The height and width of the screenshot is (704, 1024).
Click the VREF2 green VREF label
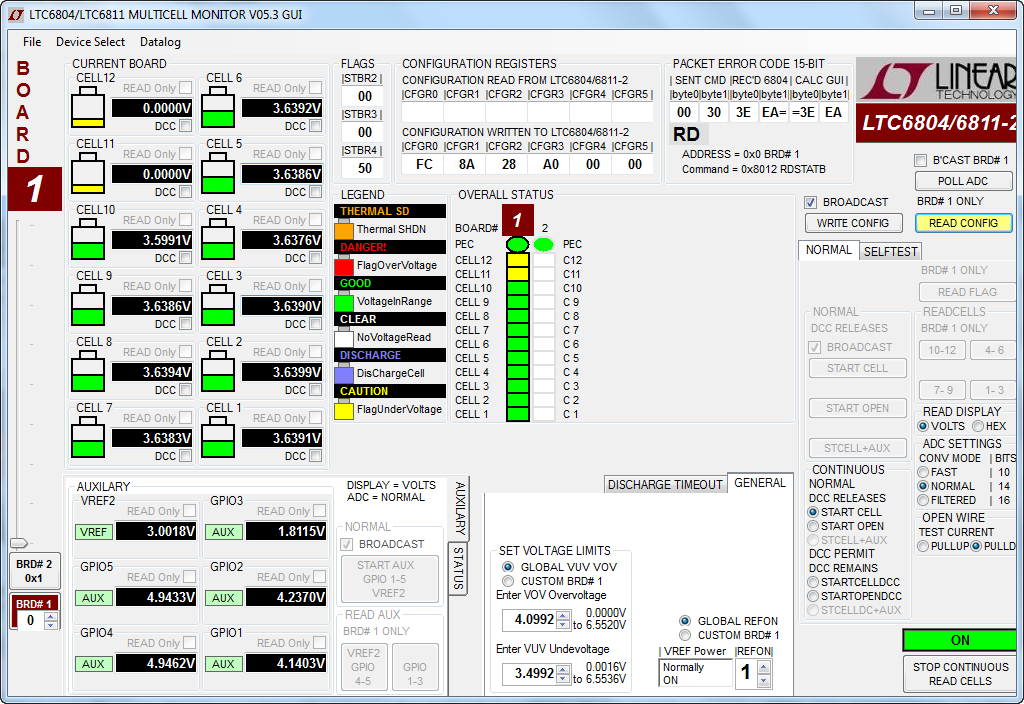pyautogui.click(x=93, y=532)
